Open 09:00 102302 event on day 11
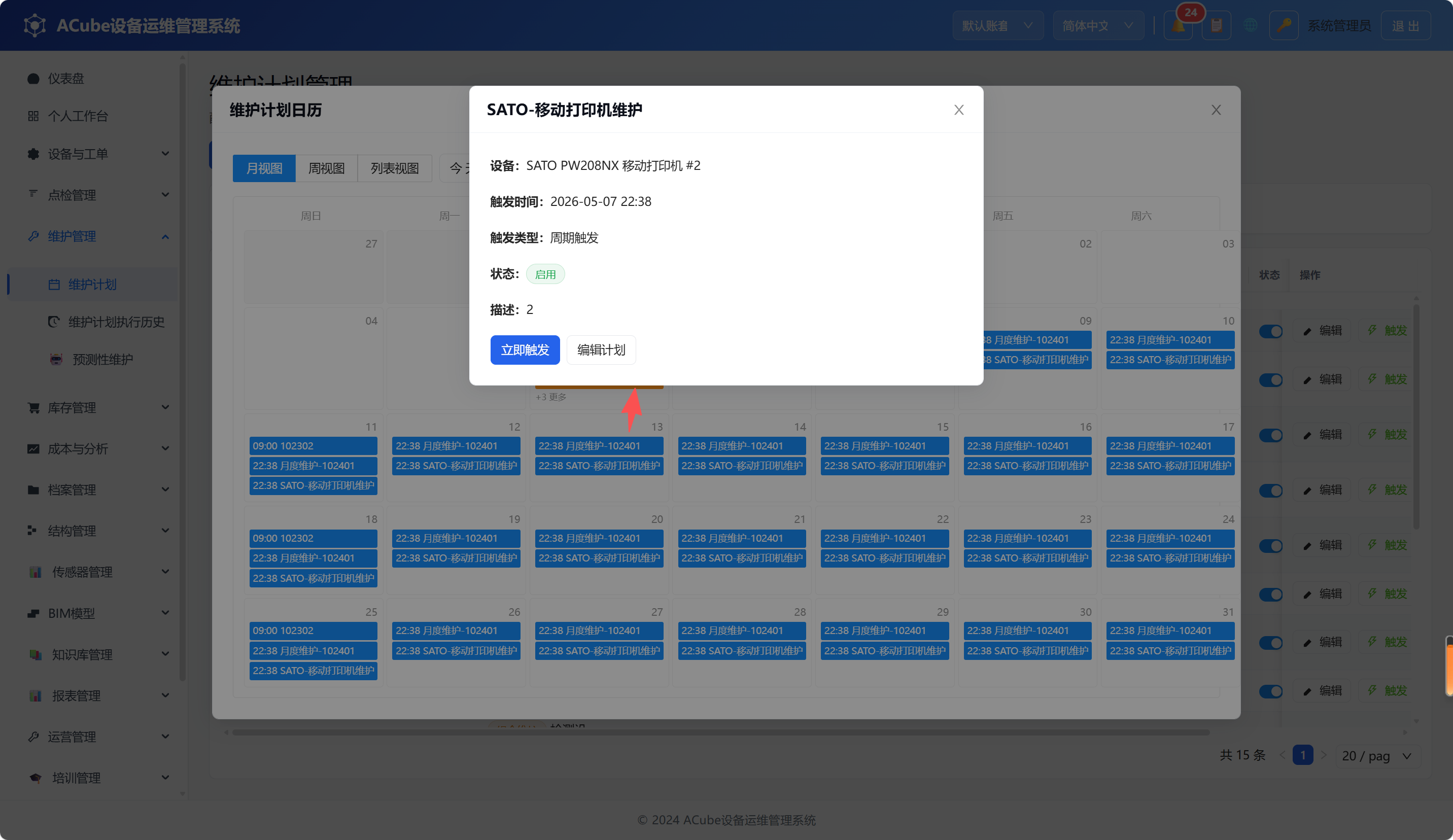The height and width of the screenshot is (840, 1453). 313,446
